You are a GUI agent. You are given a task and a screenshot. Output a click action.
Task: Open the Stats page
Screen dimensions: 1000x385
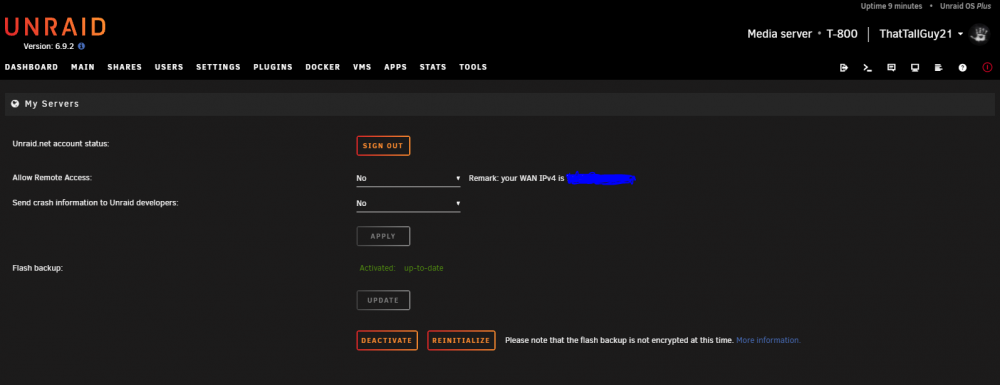433,67
